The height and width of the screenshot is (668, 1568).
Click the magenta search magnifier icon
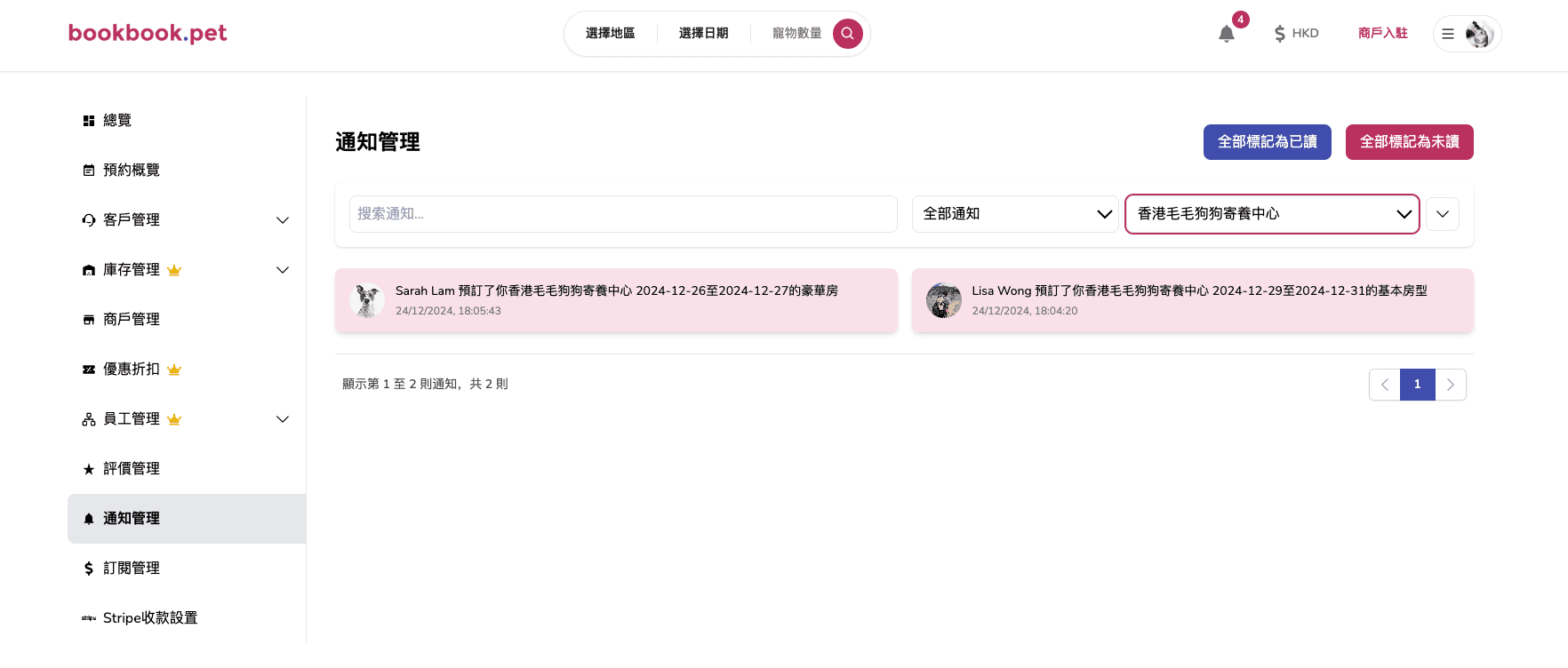tap(848, 34)
